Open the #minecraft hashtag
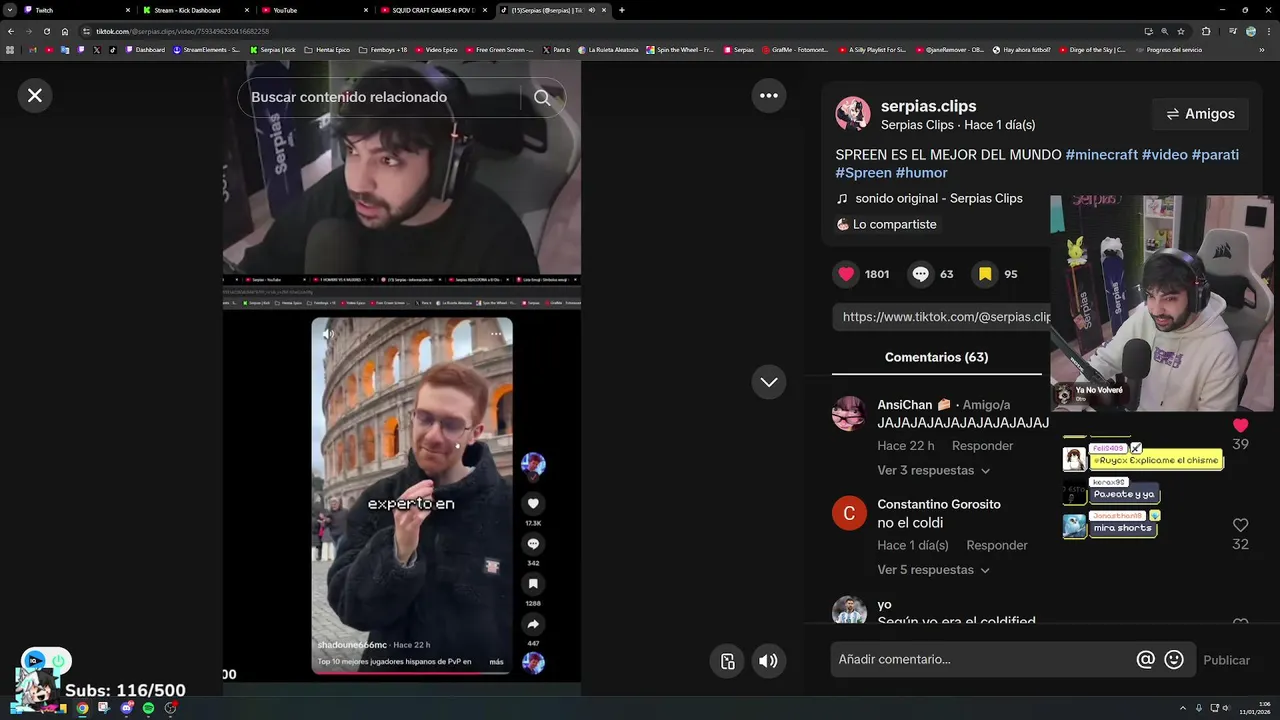 tap(1101, 155)
